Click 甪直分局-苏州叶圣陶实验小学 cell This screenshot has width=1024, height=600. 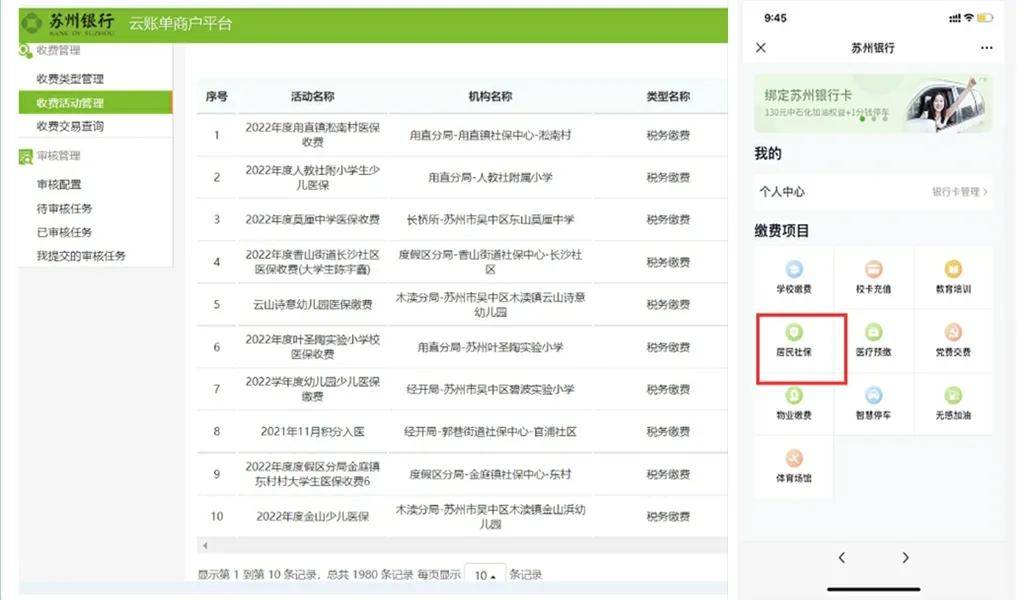[490, 347]
